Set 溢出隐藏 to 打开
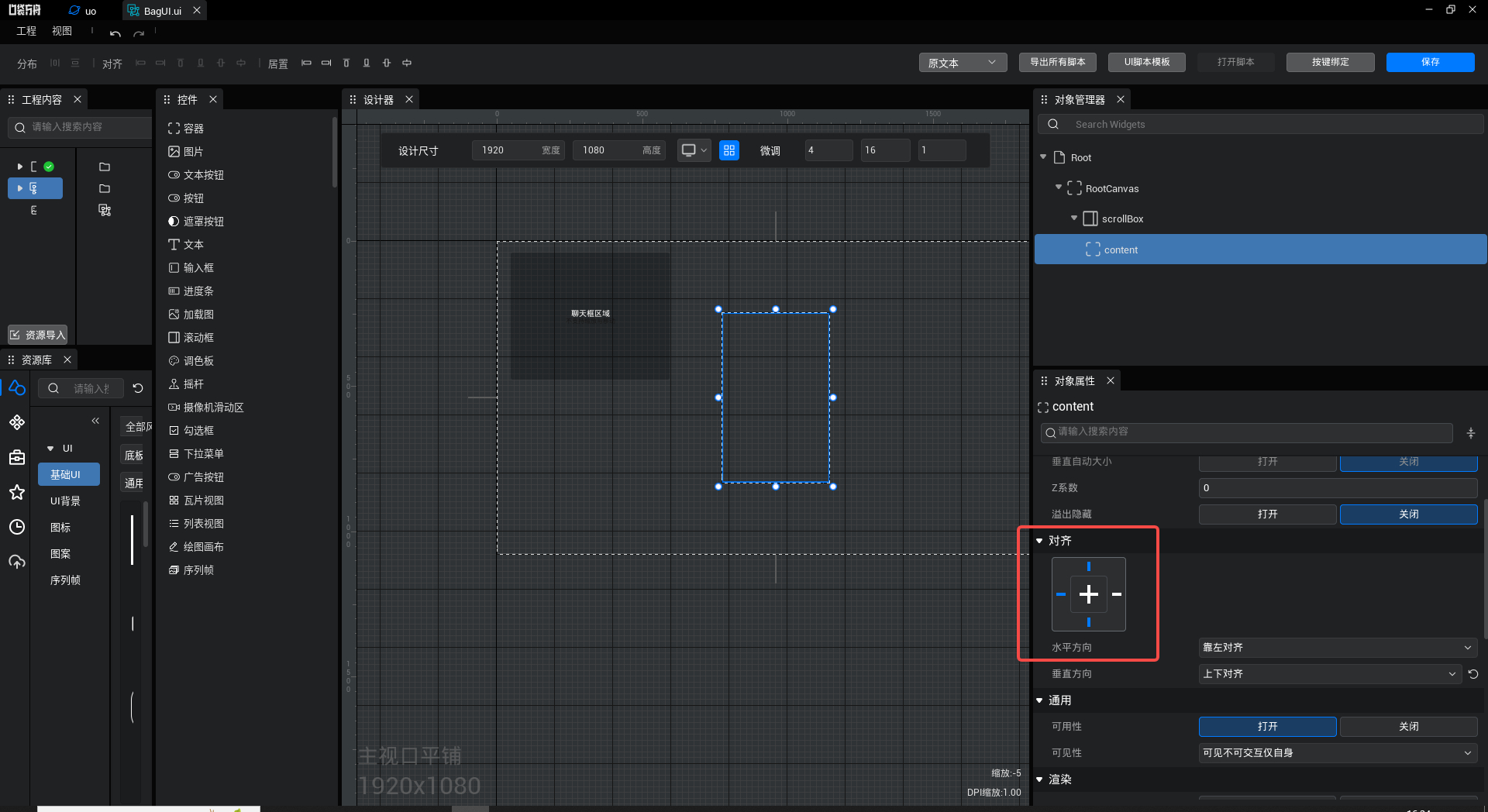The width and height of the screenshot is (1488, 812). pyautogui.click(x=1267, y=514)
